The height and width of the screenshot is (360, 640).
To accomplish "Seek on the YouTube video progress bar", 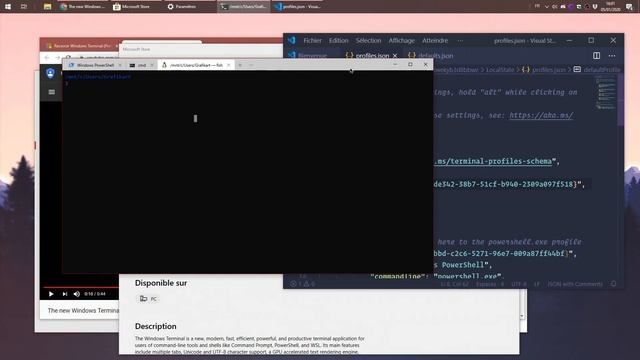I will 81,287.
